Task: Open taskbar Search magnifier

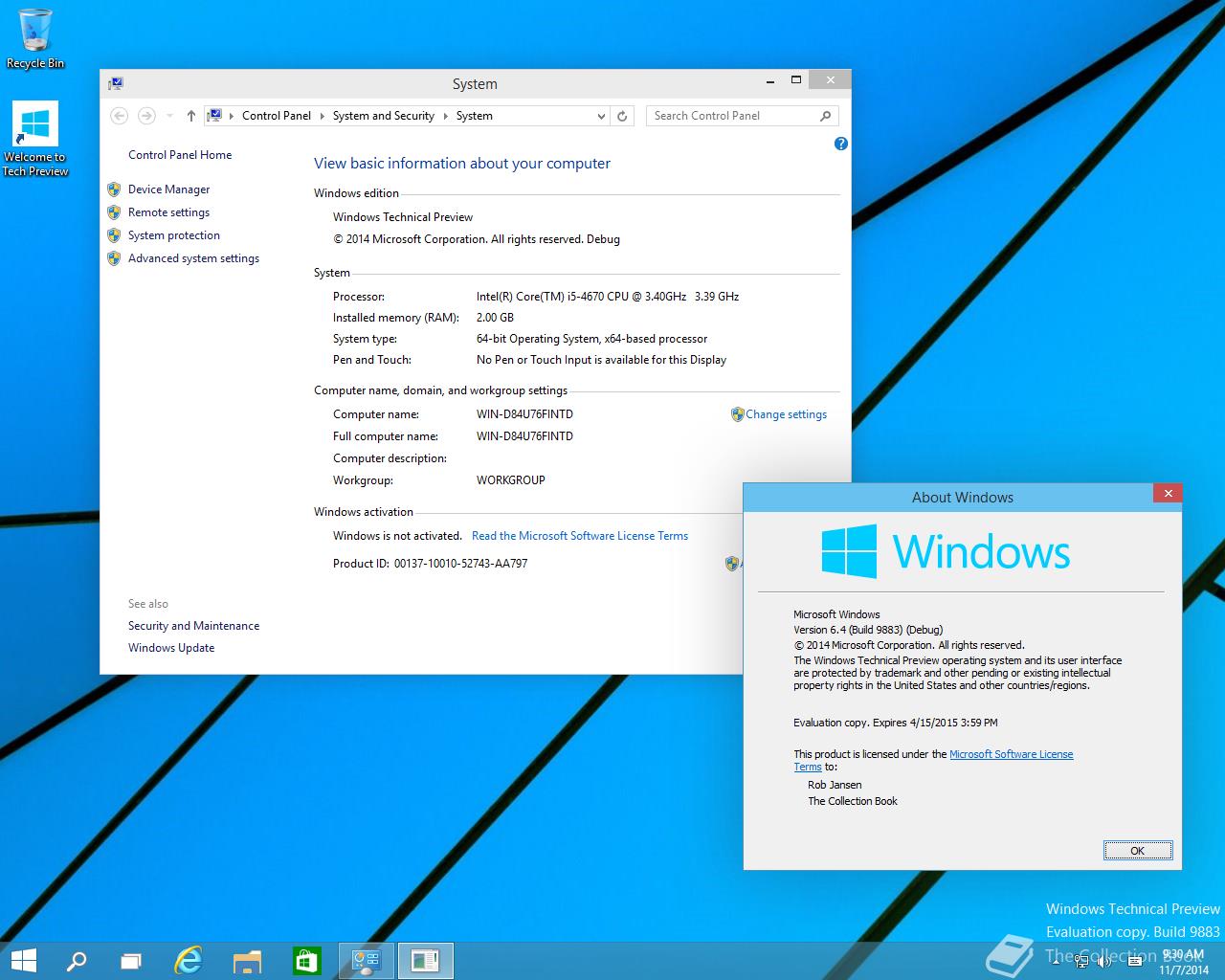Action: tap(76, 960)
